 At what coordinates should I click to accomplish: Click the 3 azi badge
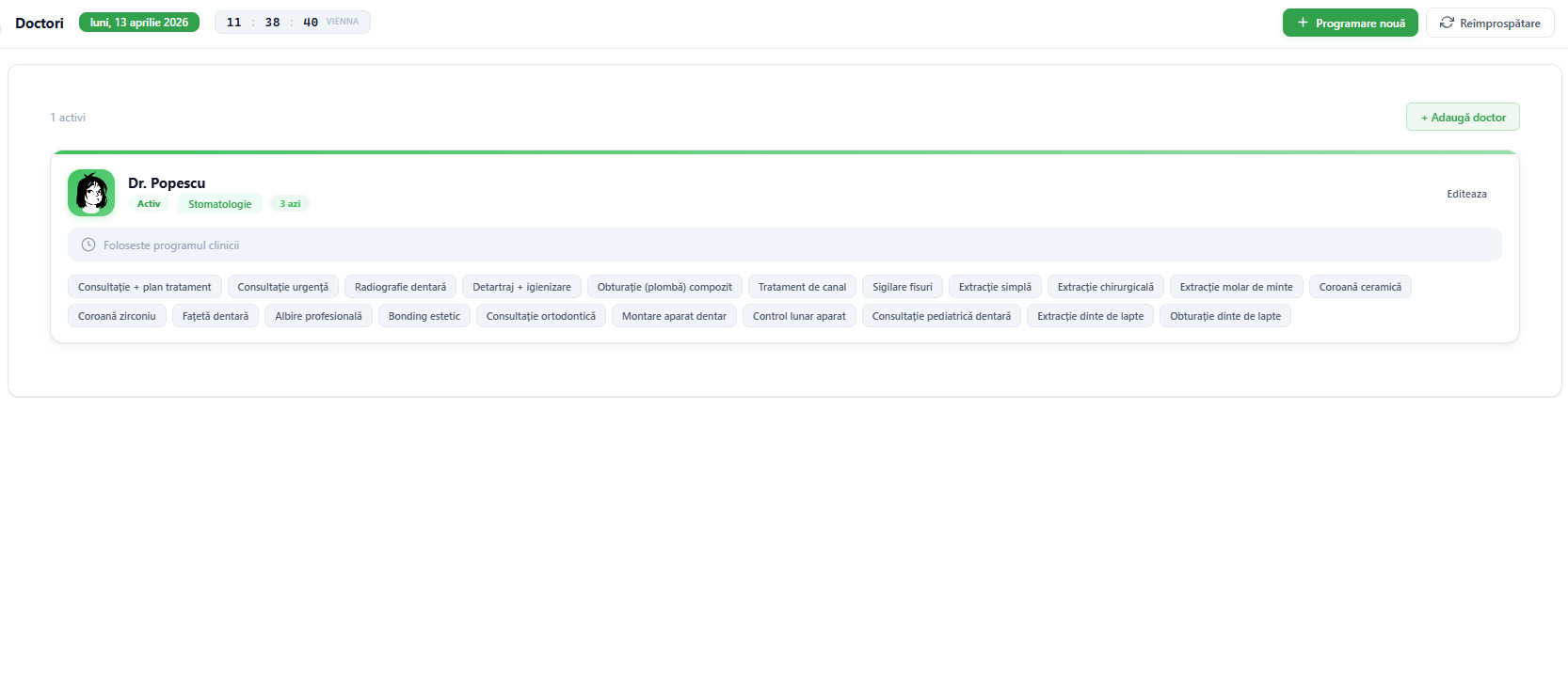click(290, 204)
